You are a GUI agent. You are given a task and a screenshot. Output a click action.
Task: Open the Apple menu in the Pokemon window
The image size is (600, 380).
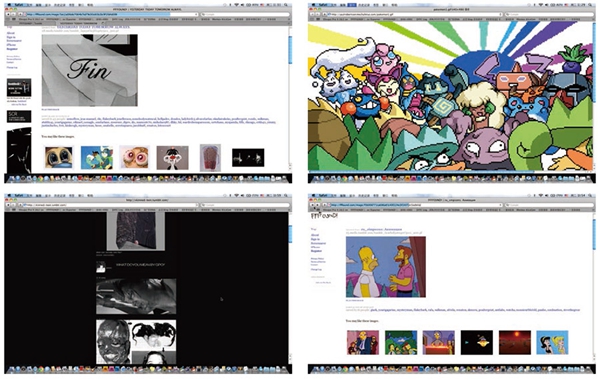click(x=313, y=5)
